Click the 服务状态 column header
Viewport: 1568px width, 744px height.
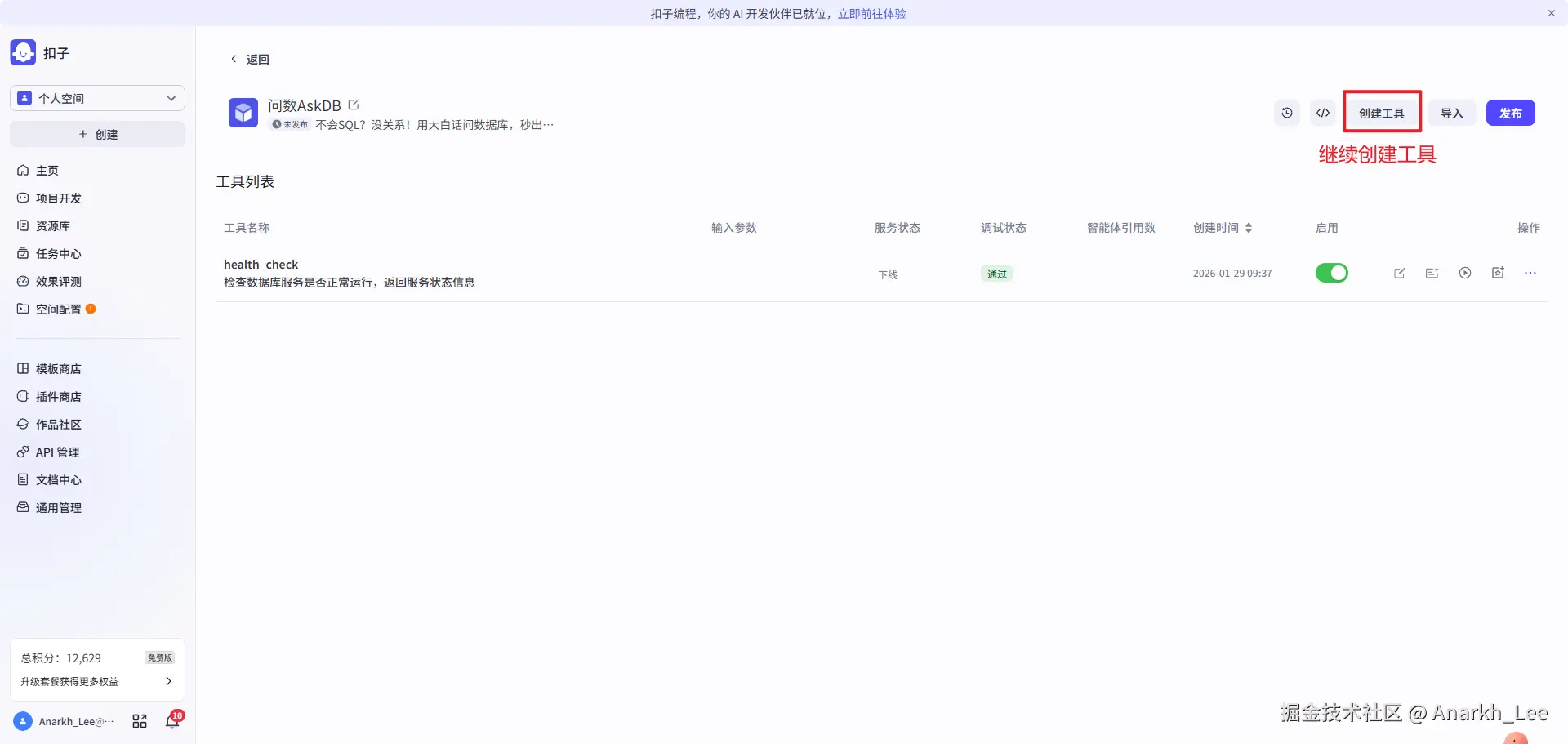[x=898, y=228]
